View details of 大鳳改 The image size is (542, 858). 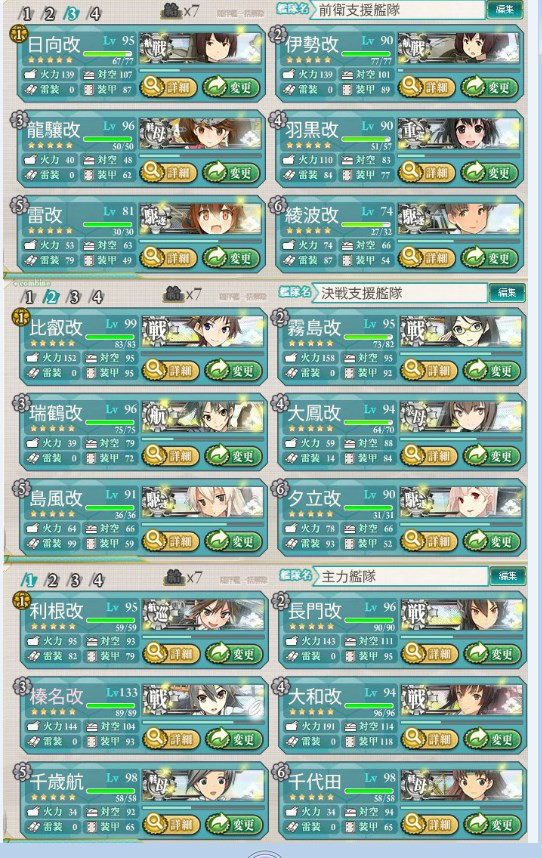point(428,455)
